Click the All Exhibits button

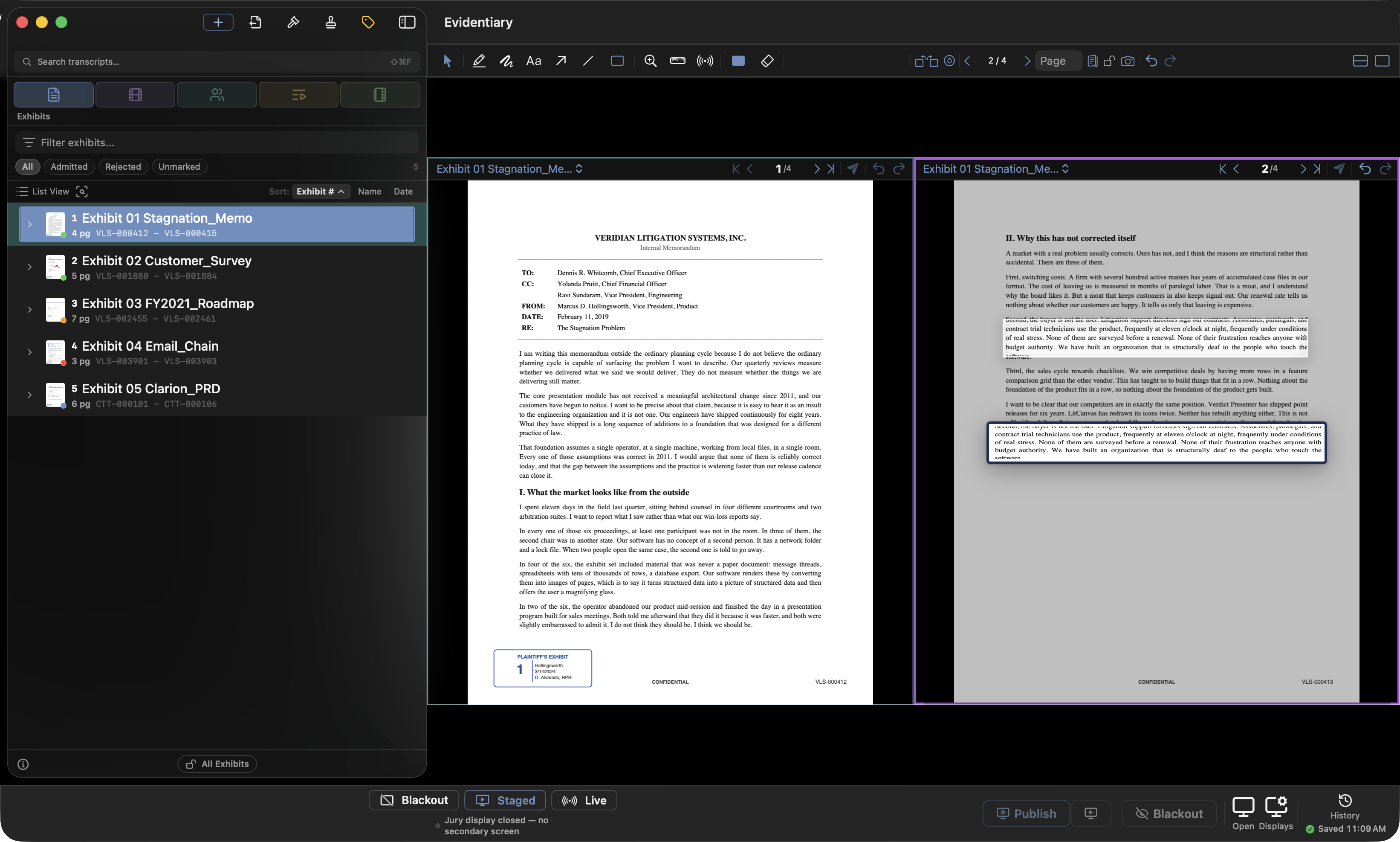(x=217, y=764)
